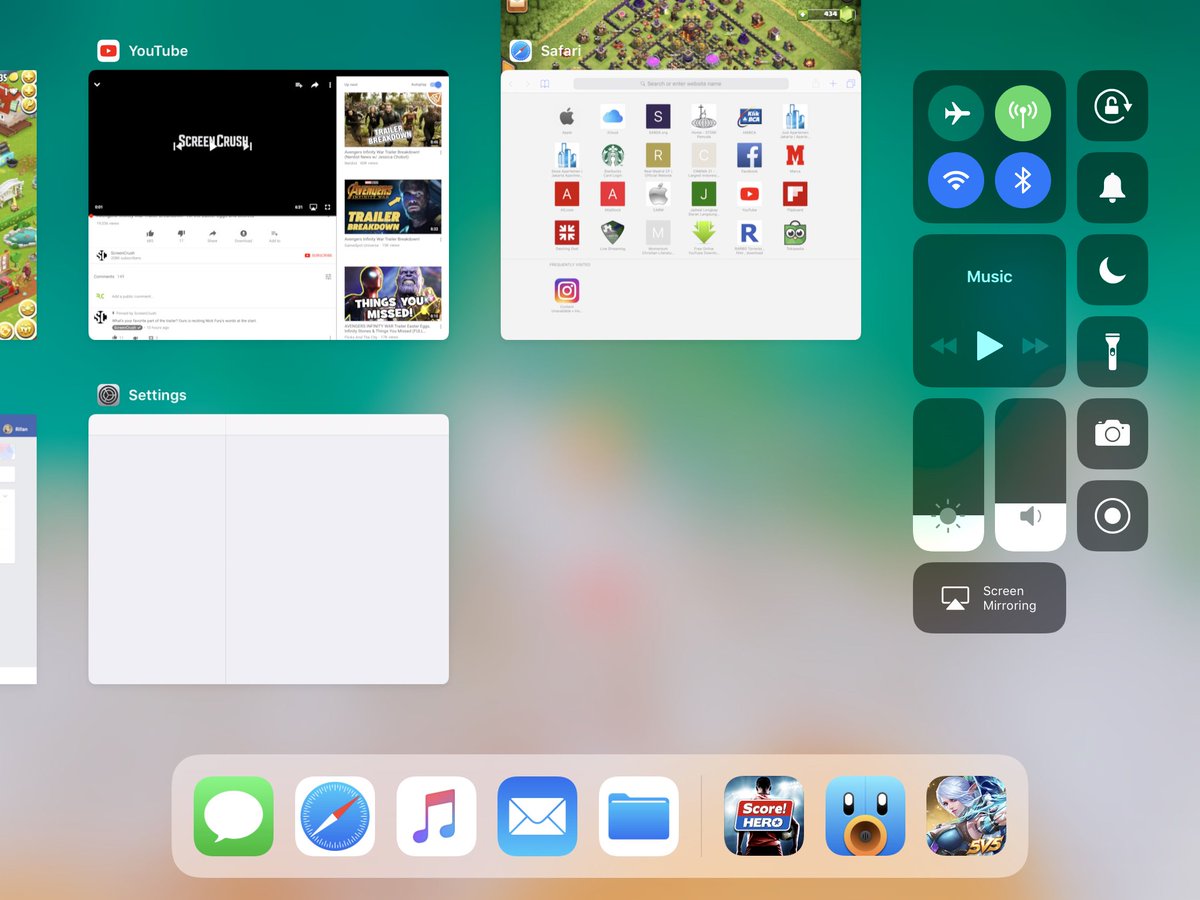The width and height of the screenshot is (1200, 900).
Task: Toggle Cellular Data in Control Center
Action: [x=1023, y=113]
